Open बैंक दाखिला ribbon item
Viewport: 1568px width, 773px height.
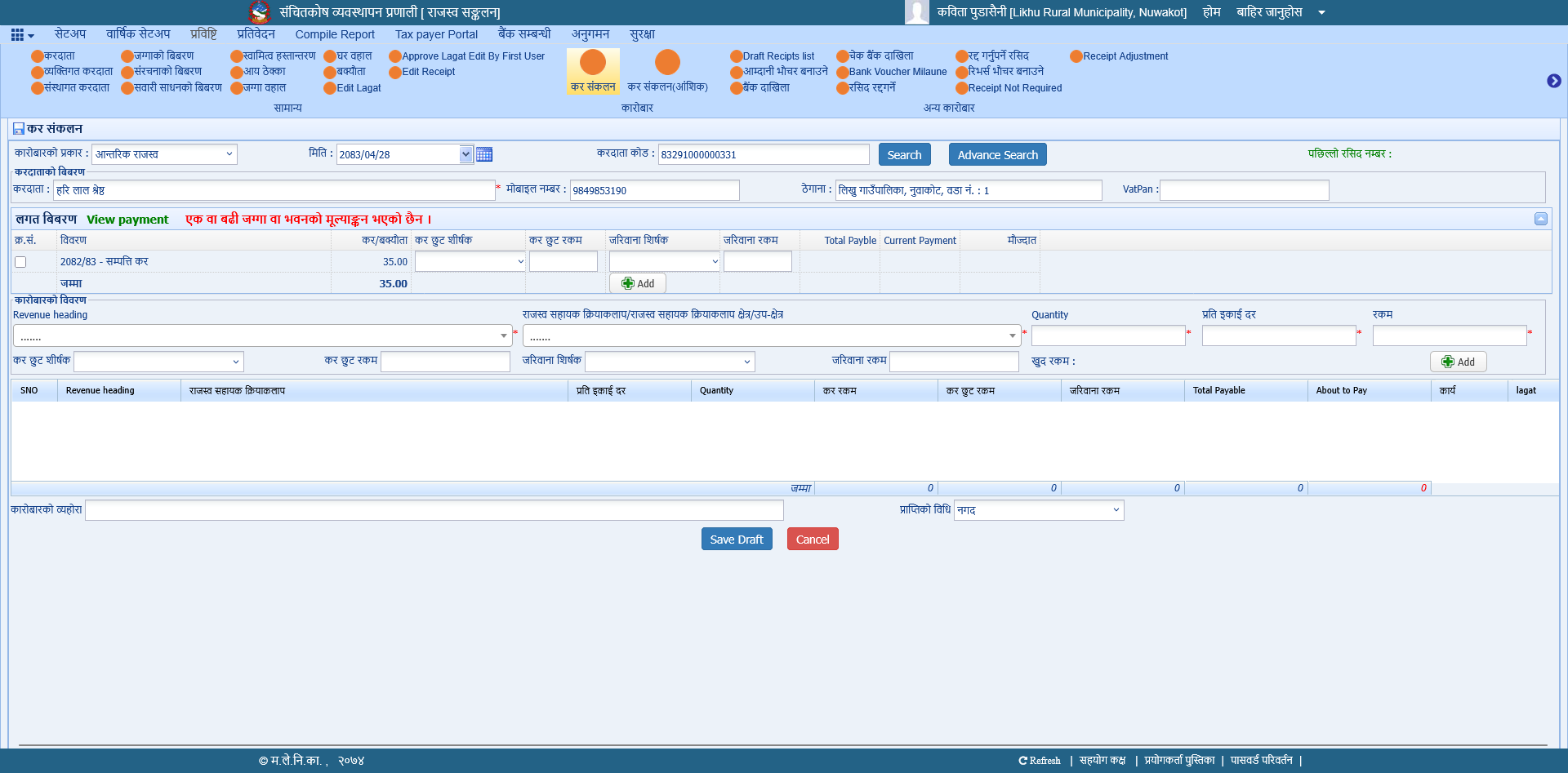760,87
